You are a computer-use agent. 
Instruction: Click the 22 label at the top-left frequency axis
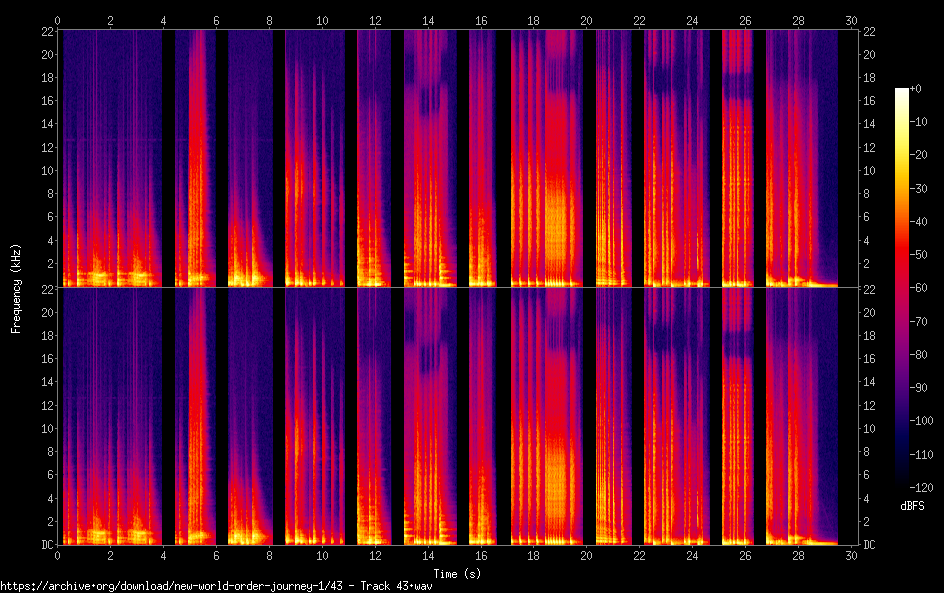coord(44,31)
